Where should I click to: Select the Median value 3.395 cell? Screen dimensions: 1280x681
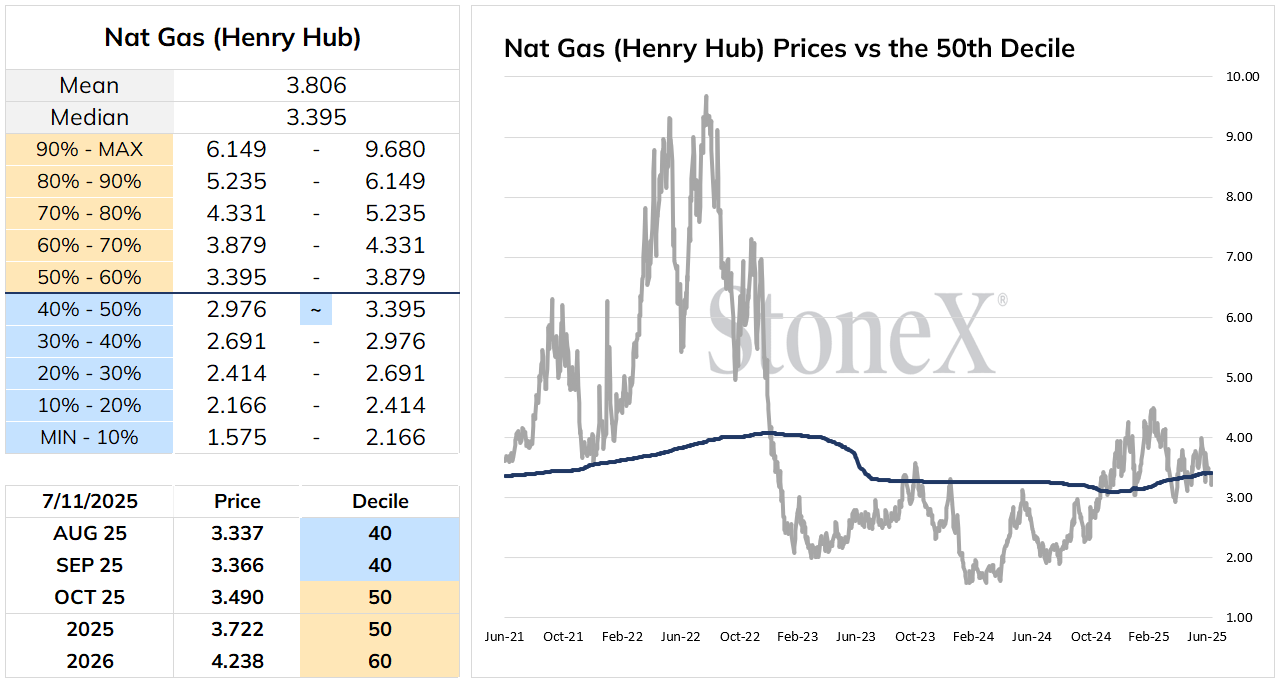[316, 117]
